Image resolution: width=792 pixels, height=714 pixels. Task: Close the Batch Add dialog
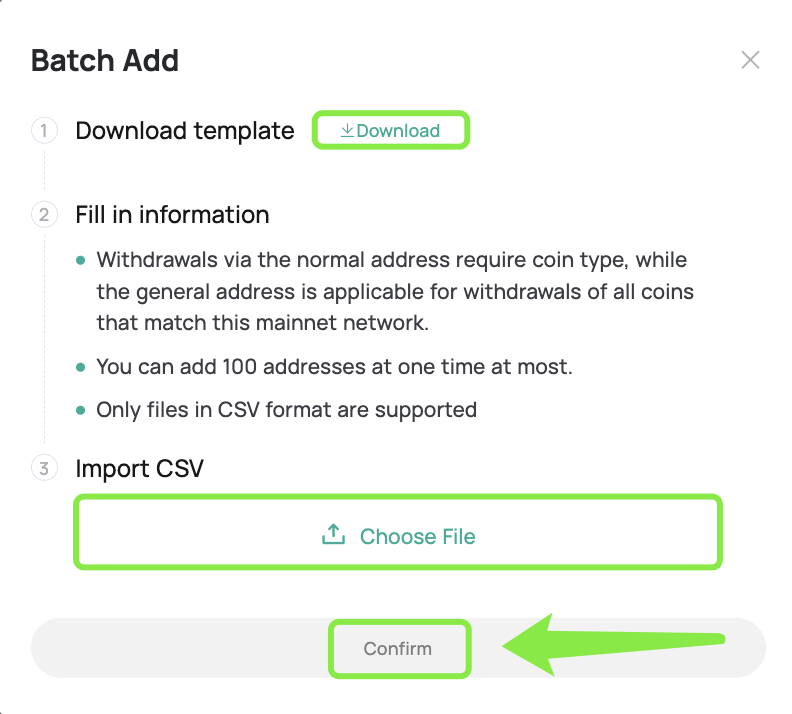[750, 60]
